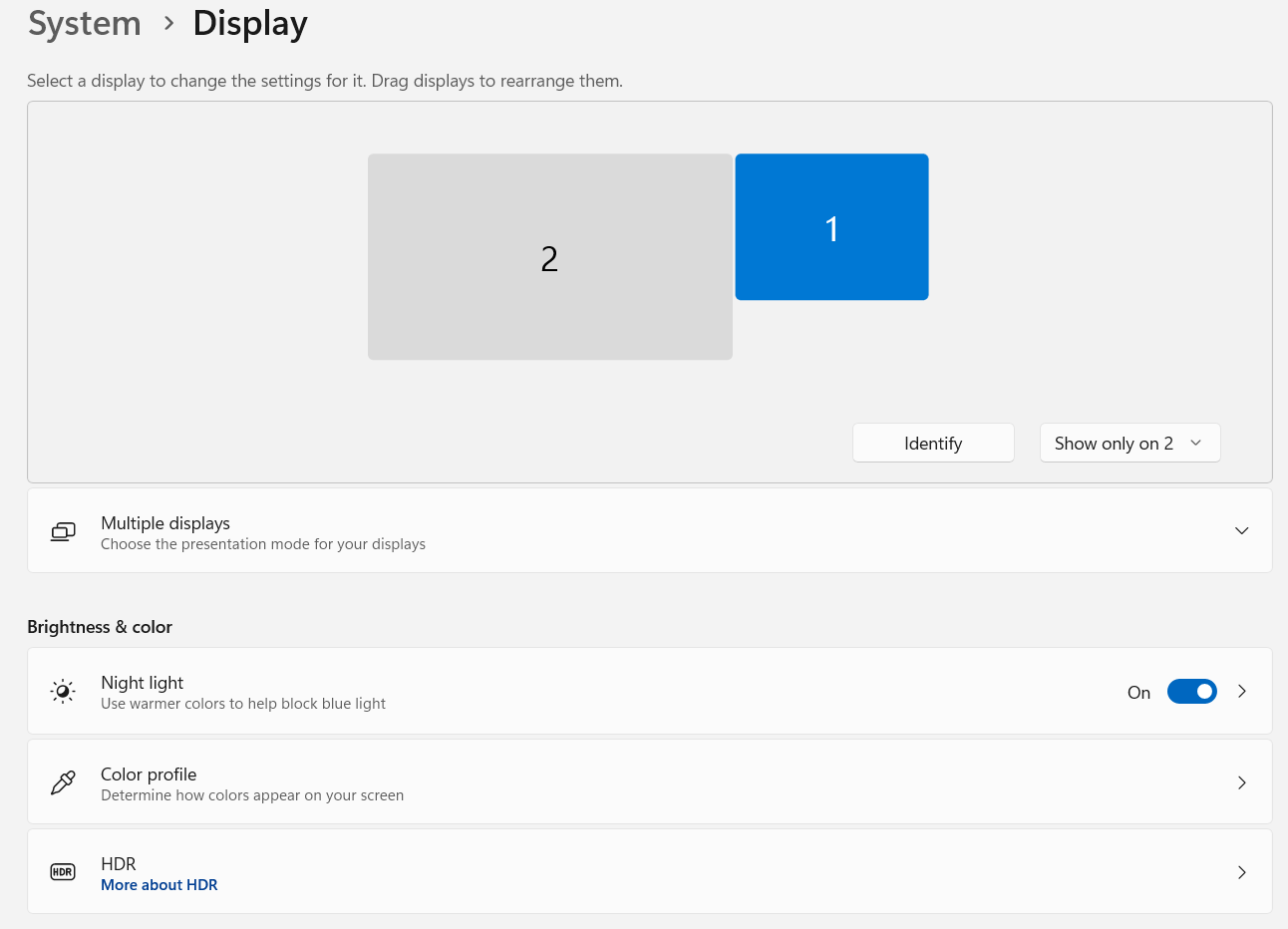This screenshot has height=929, width=1288.
Task: Click the 'HDR' title text
Action: [119, 864]
